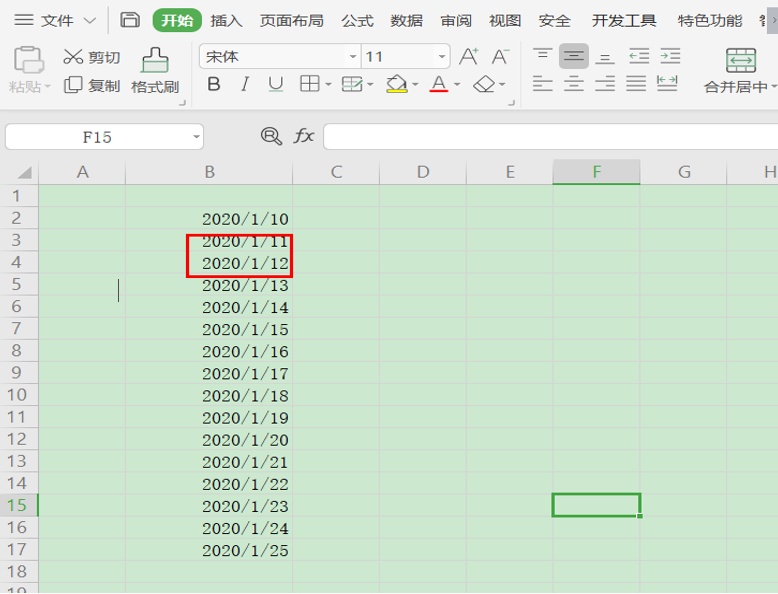Select row 15 header
The height and width of the screenshot is (594, 778).
pyautogui.click(x=19, y=505)
